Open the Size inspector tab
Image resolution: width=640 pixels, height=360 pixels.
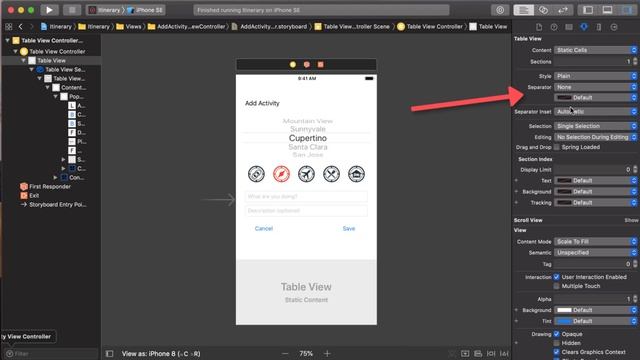(599, 27)
